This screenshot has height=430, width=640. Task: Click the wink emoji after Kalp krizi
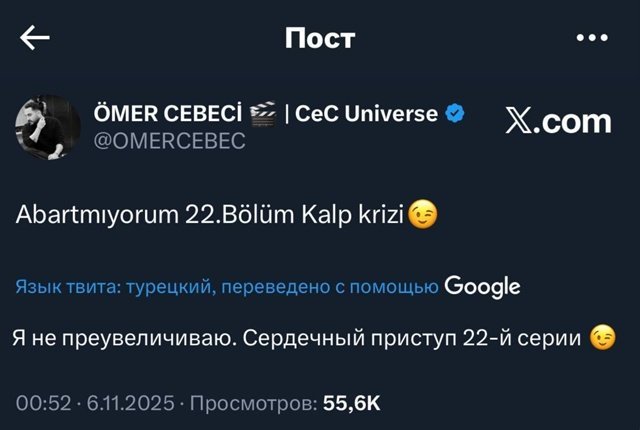tap(423, 216)
